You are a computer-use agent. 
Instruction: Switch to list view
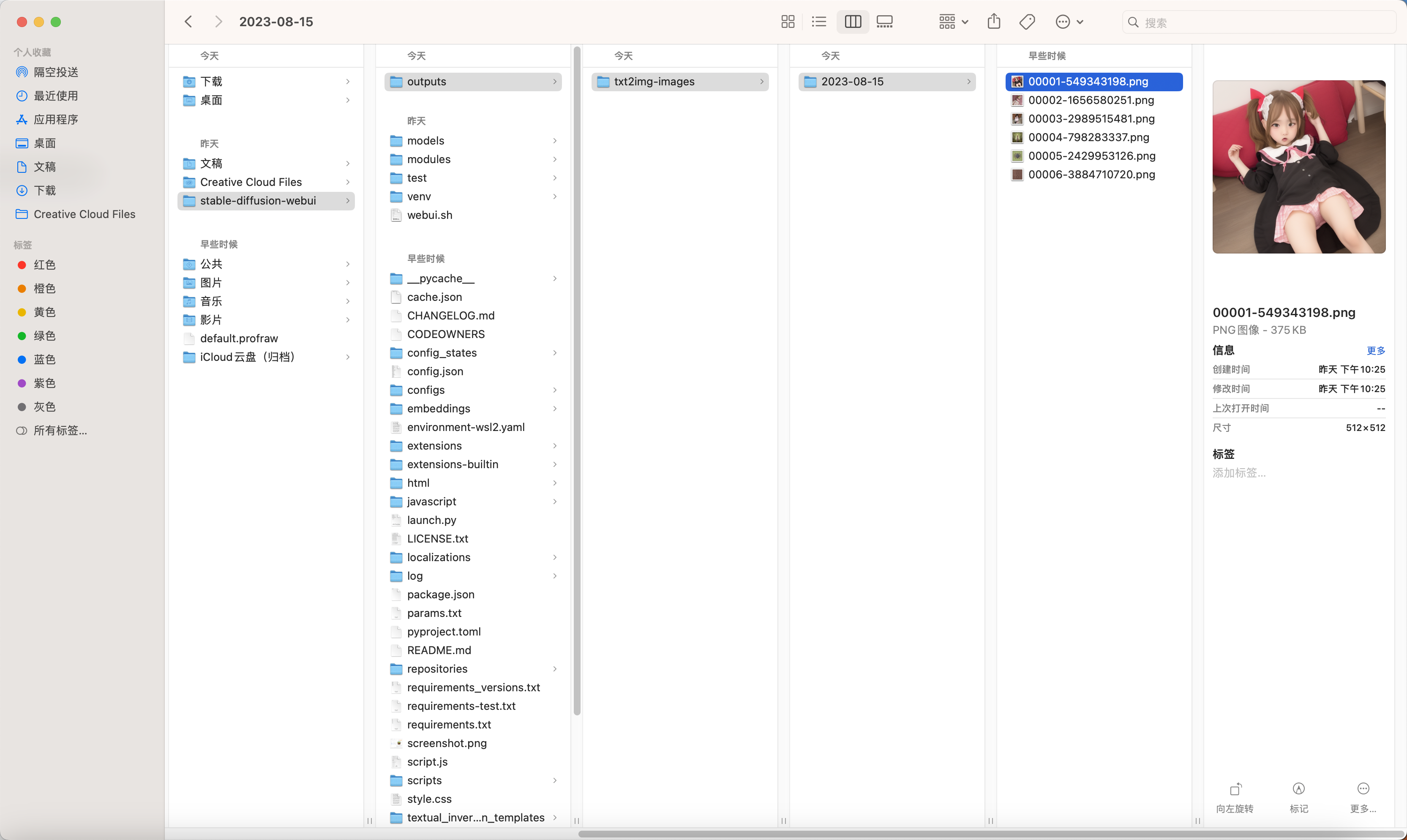pos(818,22)
